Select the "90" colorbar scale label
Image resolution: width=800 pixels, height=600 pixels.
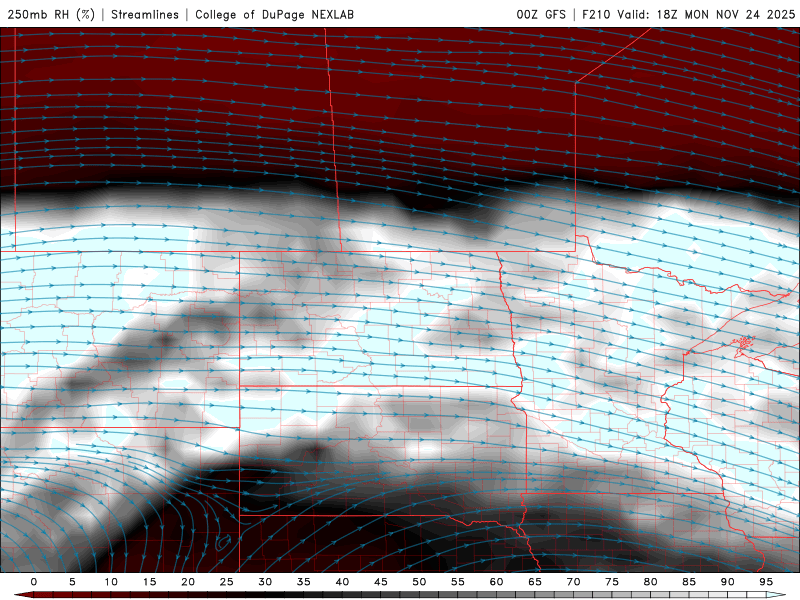point(727,582)
